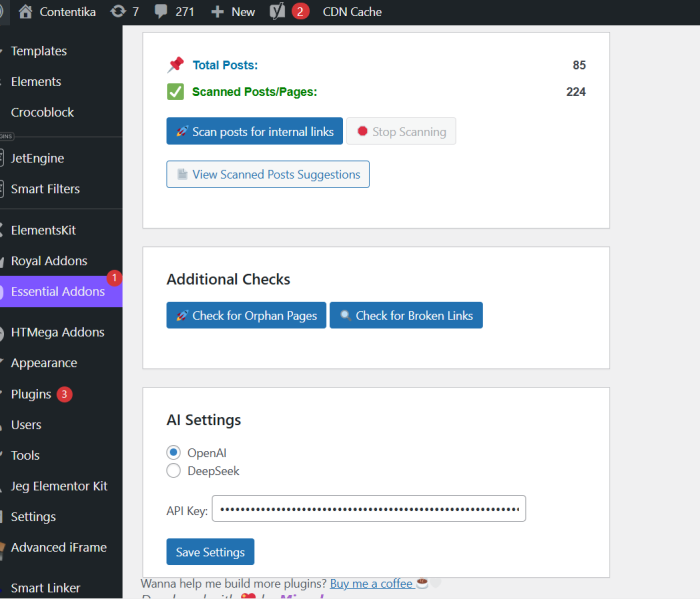Image resolution: width=700 pixels, height=599 pixels.
Task: Open Appearance in the sidebar menu
Action: (44, 363)
